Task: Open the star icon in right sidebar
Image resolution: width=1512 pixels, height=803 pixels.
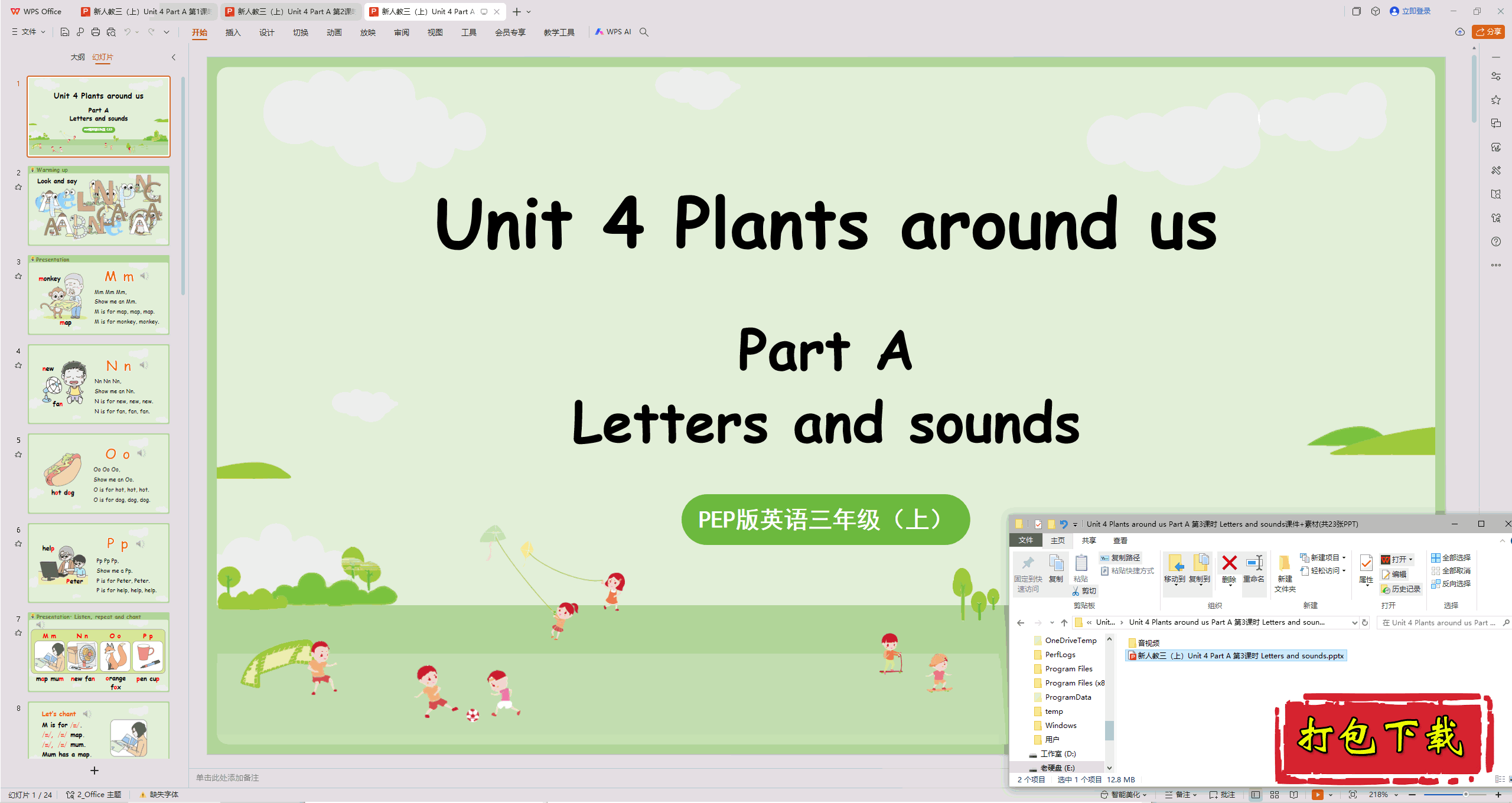Action: coord(1496,100)
